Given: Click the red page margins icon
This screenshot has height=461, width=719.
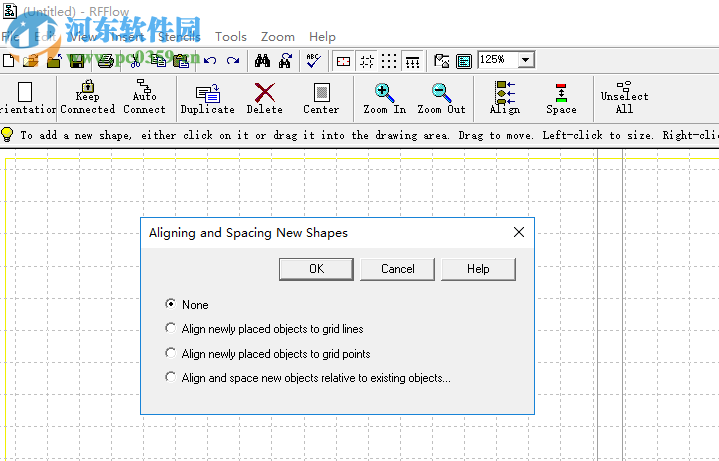Looking at the screenshot, I should pyautogui.click(x=343, y=61).
